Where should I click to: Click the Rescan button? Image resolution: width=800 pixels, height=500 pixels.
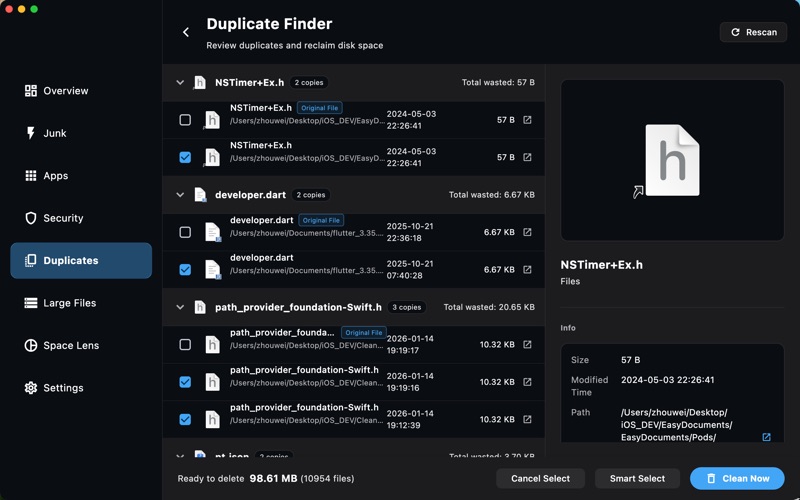[x=753, y=32]
